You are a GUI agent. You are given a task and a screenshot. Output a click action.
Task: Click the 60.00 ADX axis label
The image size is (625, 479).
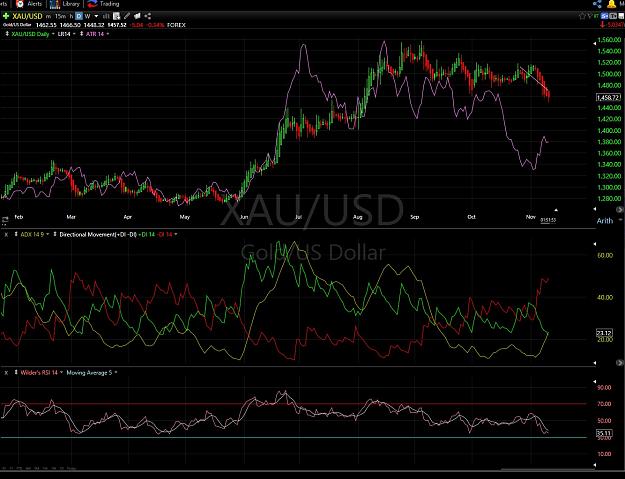(605, 255)
